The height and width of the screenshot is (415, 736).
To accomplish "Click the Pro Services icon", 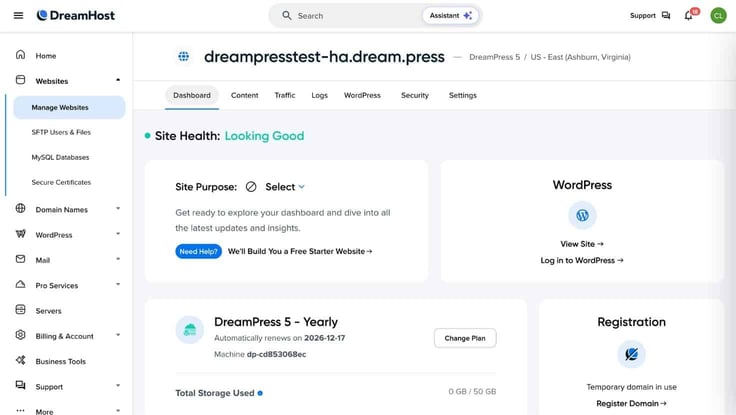I will 21,284.
